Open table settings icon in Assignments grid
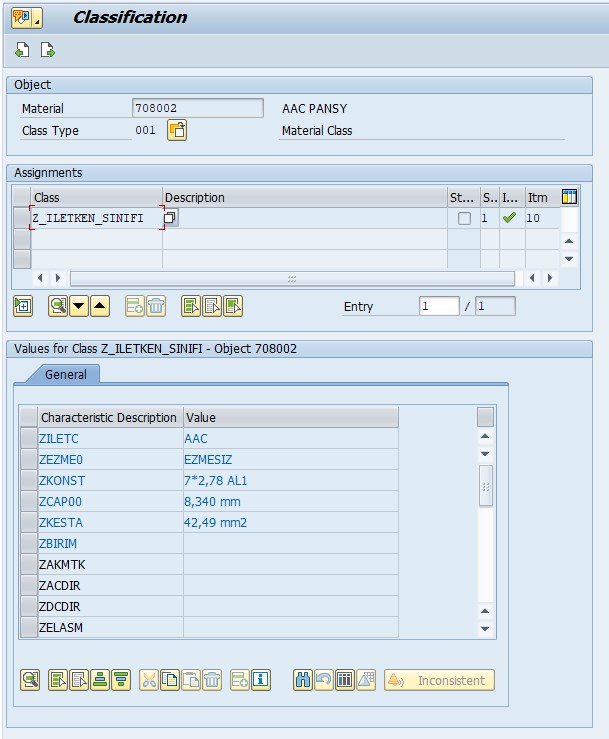609x739 pixels. point(570,197)
